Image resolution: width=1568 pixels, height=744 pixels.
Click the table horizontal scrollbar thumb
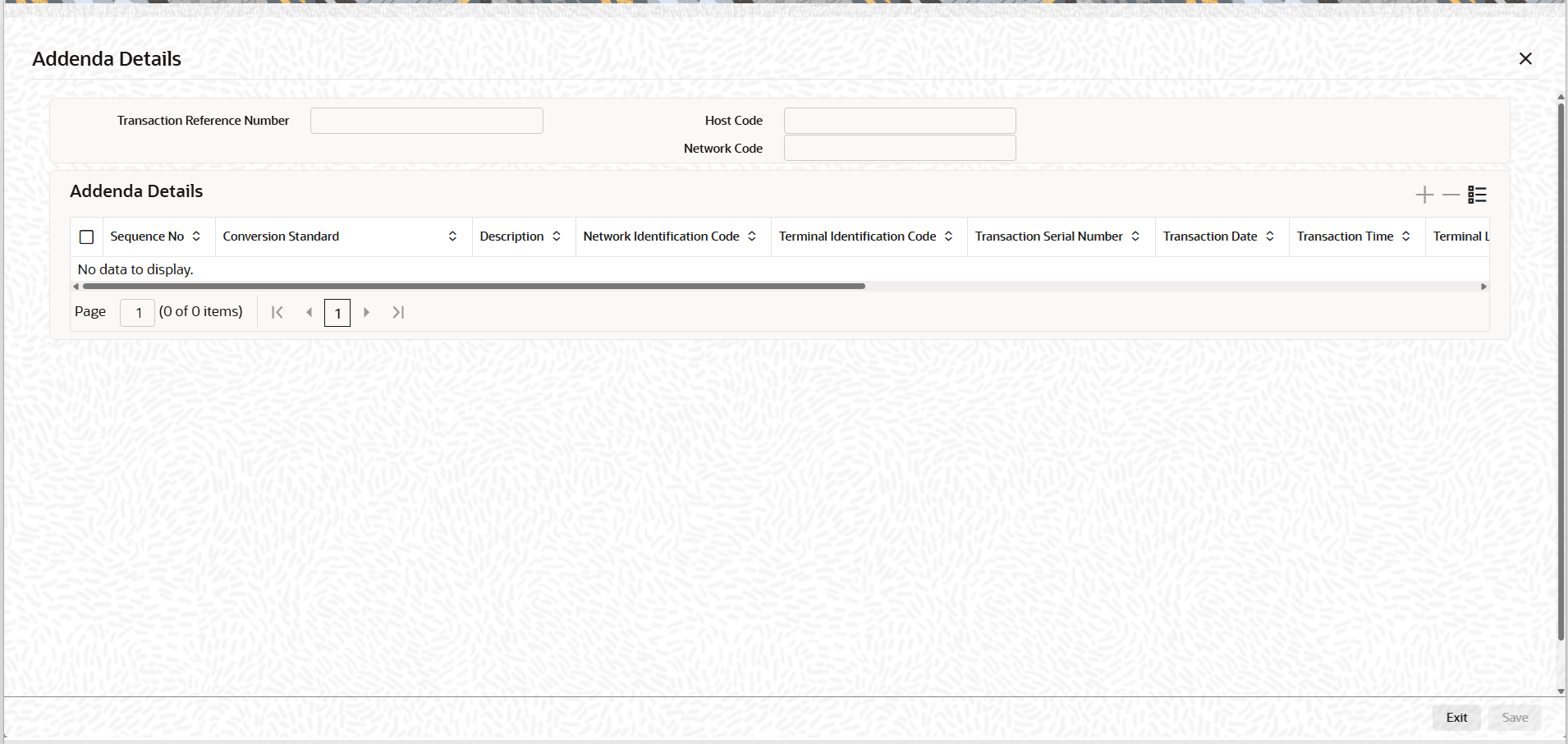click(x=474, y=287)
